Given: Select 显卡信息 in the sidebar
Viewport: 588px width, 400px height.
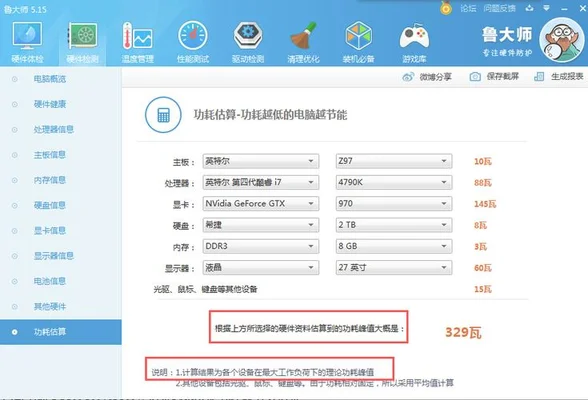Looking at the screenshot, I should (50, 231).
